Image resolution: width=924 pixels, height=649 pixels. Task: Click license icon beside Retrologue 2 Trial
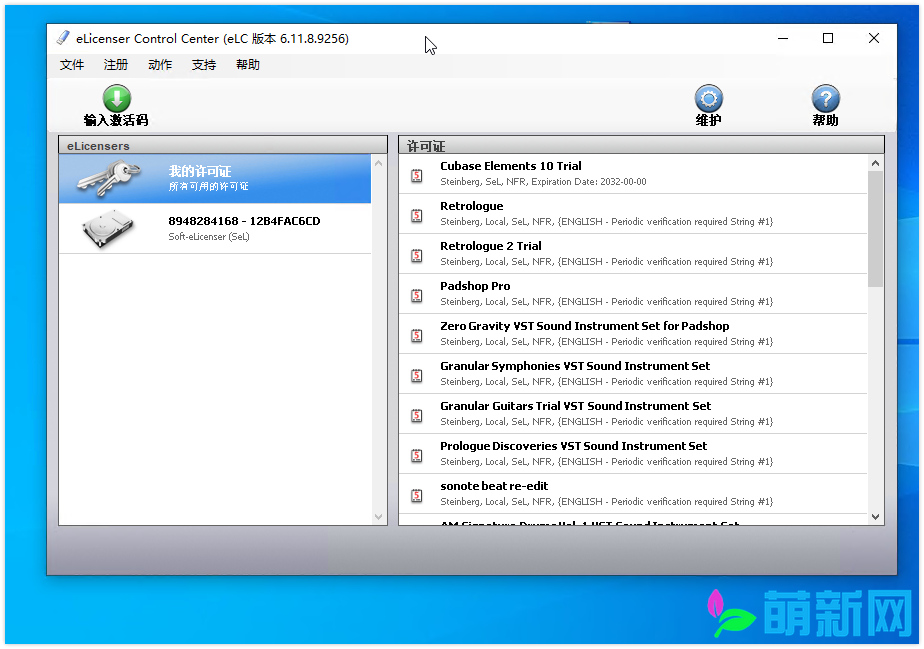coord(417,255)
